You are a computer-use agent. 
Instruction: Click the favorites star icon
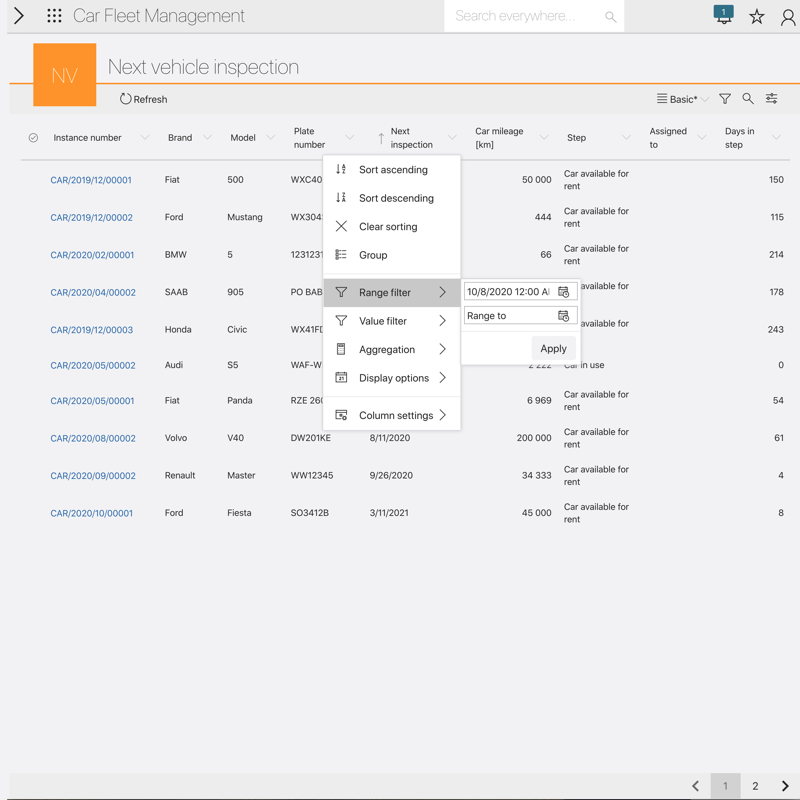[x=757, y=16]
